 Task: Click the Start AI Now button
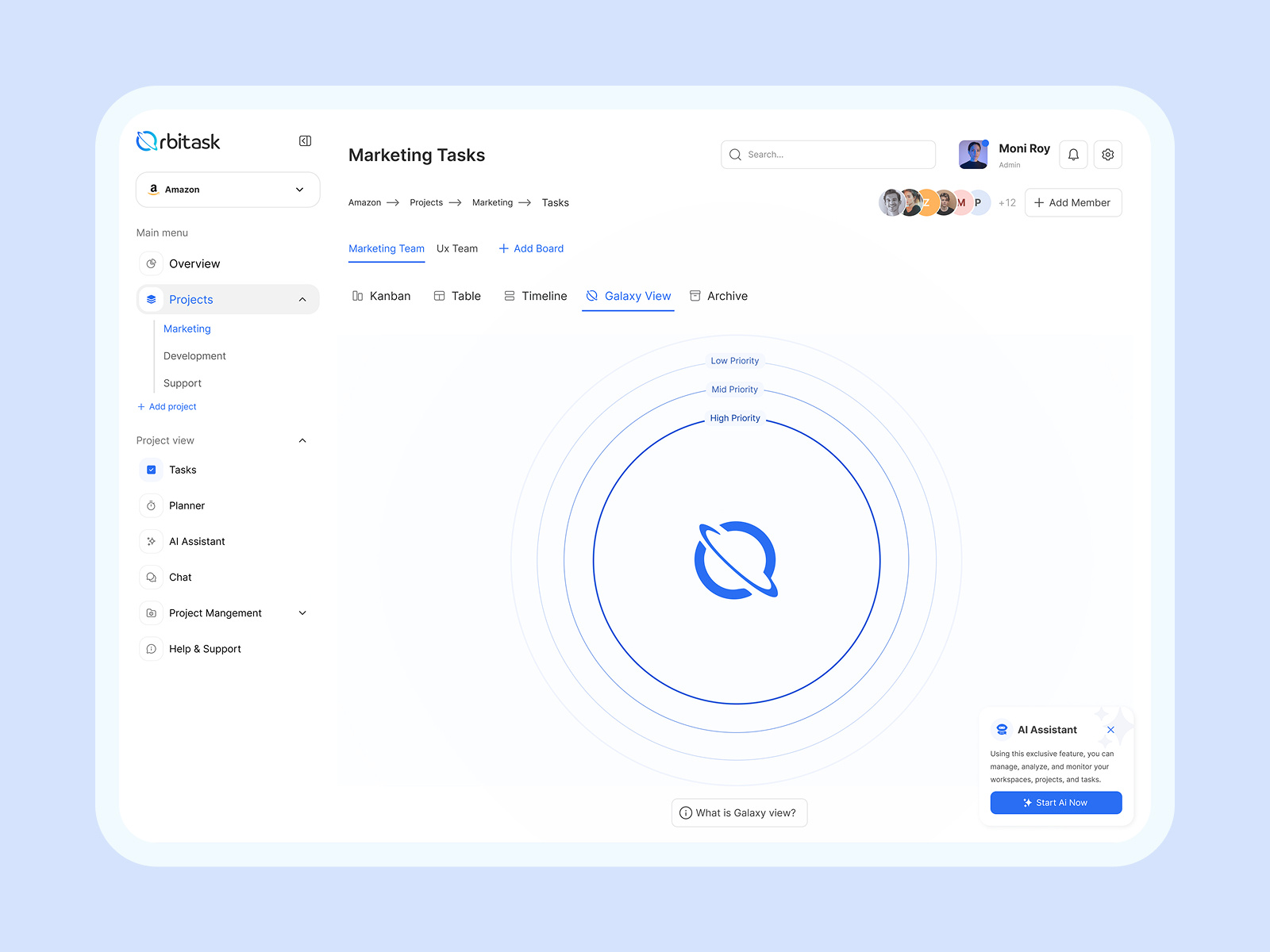pos(1056,802)
